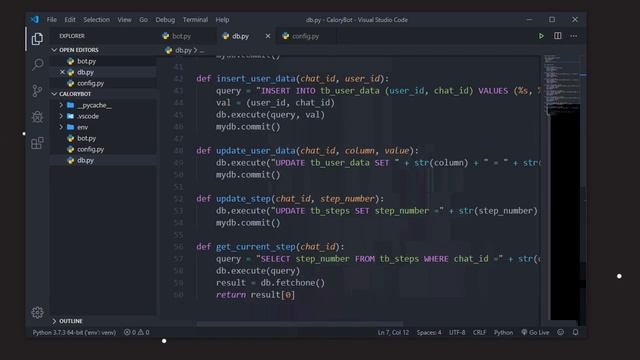Run Python file with the play icon
The width and height of the screenshot is (640, 360).
coord(541,36)
